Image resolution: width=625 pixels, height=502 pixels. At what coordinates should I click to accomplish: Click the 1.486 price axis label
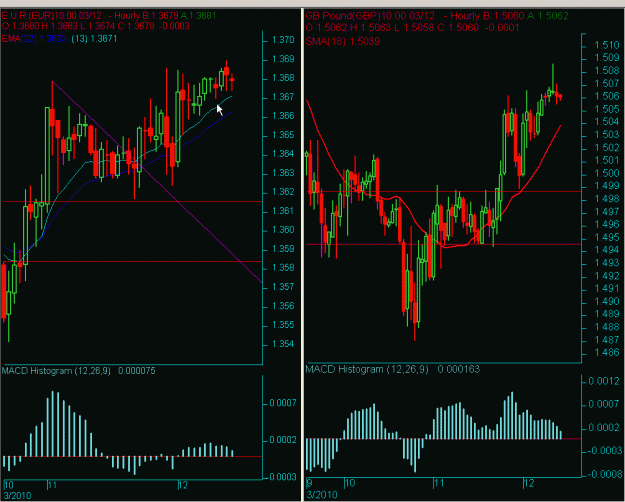pos(606,352)
